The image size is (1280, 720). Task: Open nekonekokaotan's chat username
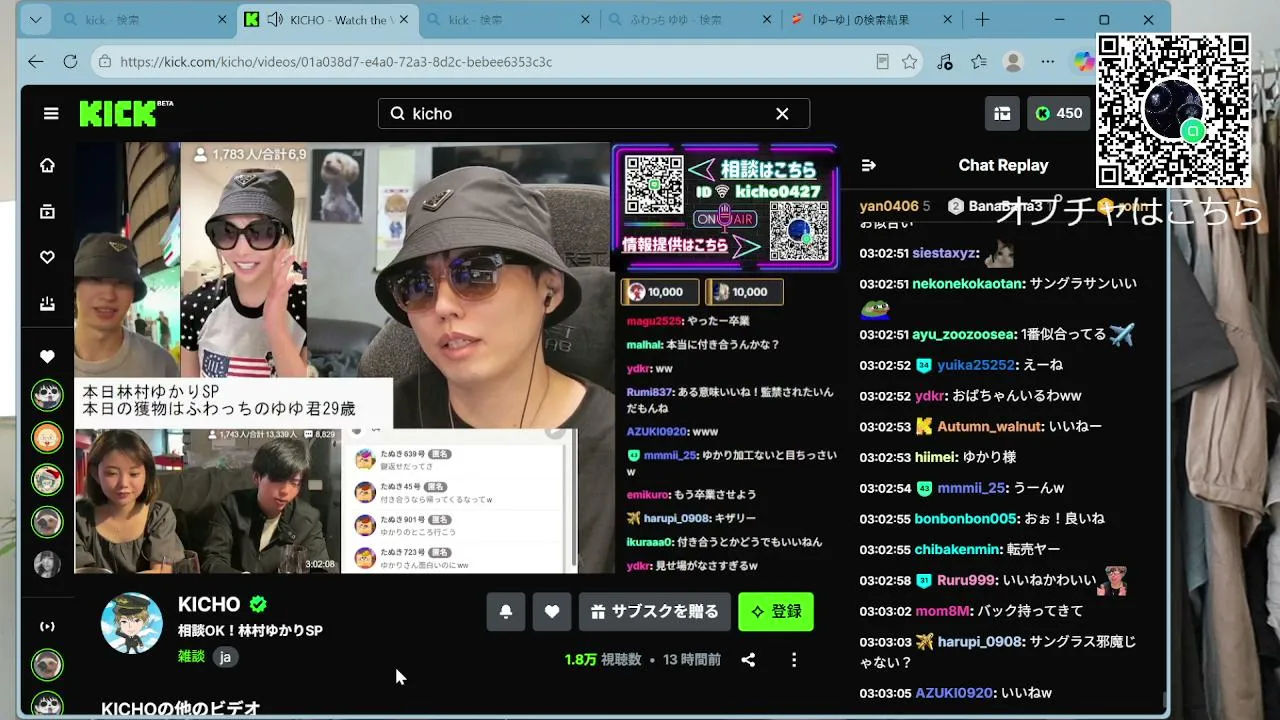968,284
